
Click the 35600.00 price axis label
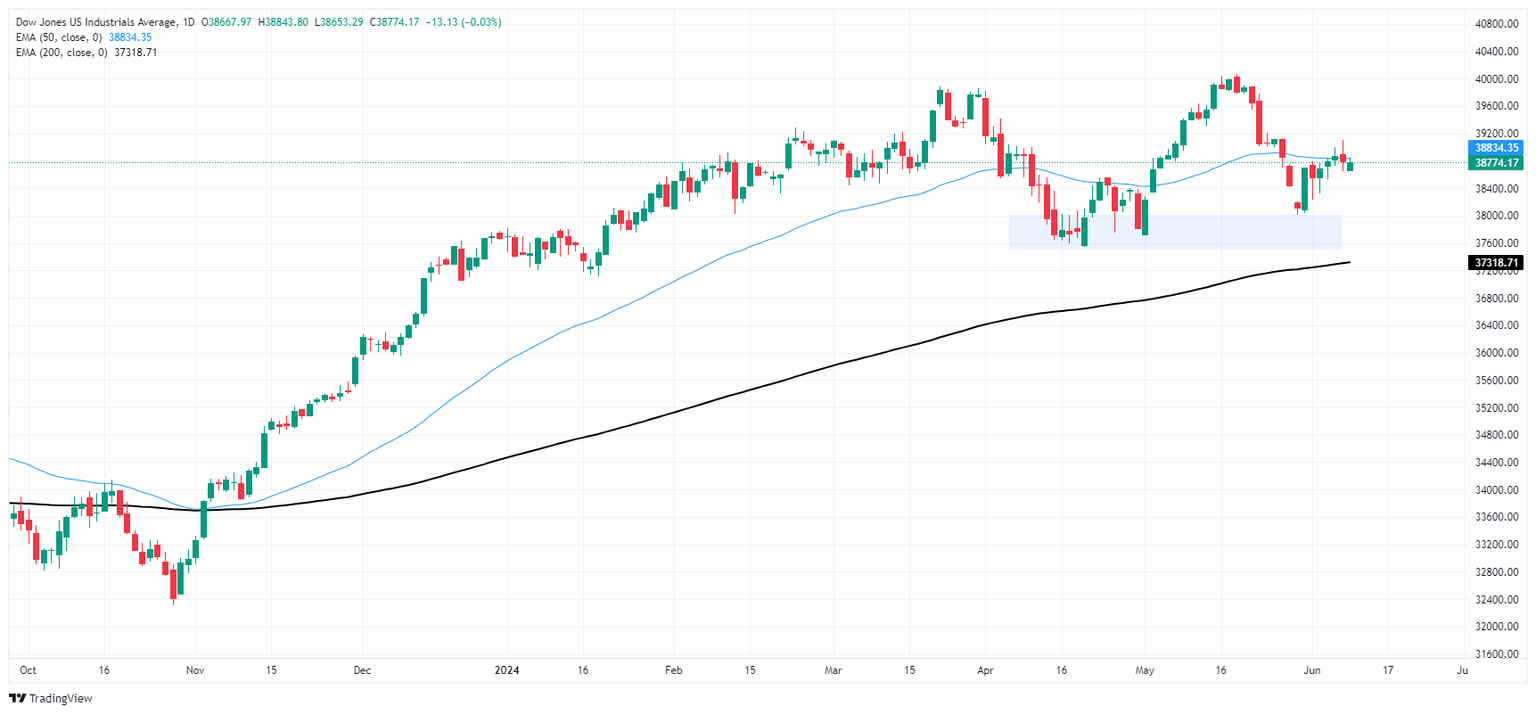[1497, 380]
